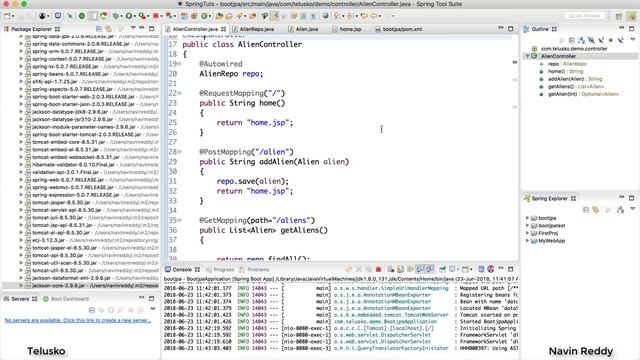Click Collapse All icon in Spring Explorer
The image size is (640, 360).
pos(586,210)
